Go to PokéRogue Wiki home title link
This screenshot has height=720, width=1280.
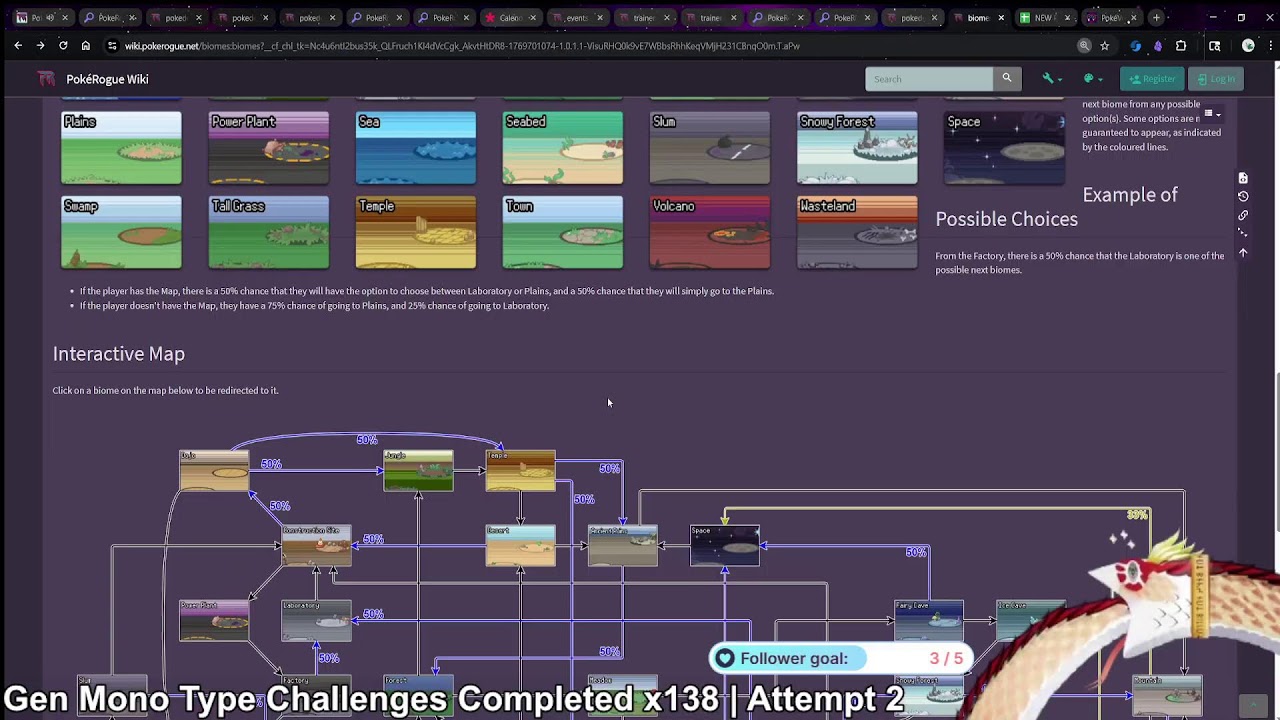(107, 79)
